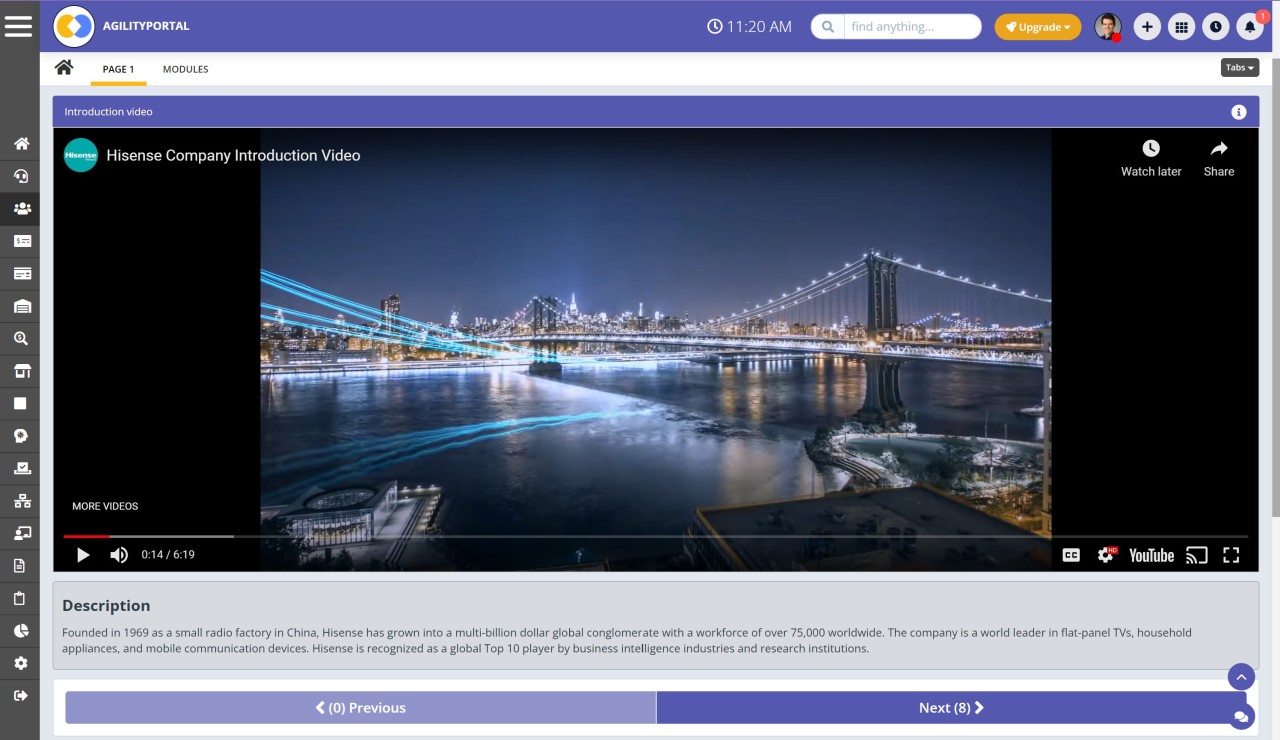The width and height of the screenshot is (1280, 740).
Task: Click the plus add-new icon
Action: 1147,27
